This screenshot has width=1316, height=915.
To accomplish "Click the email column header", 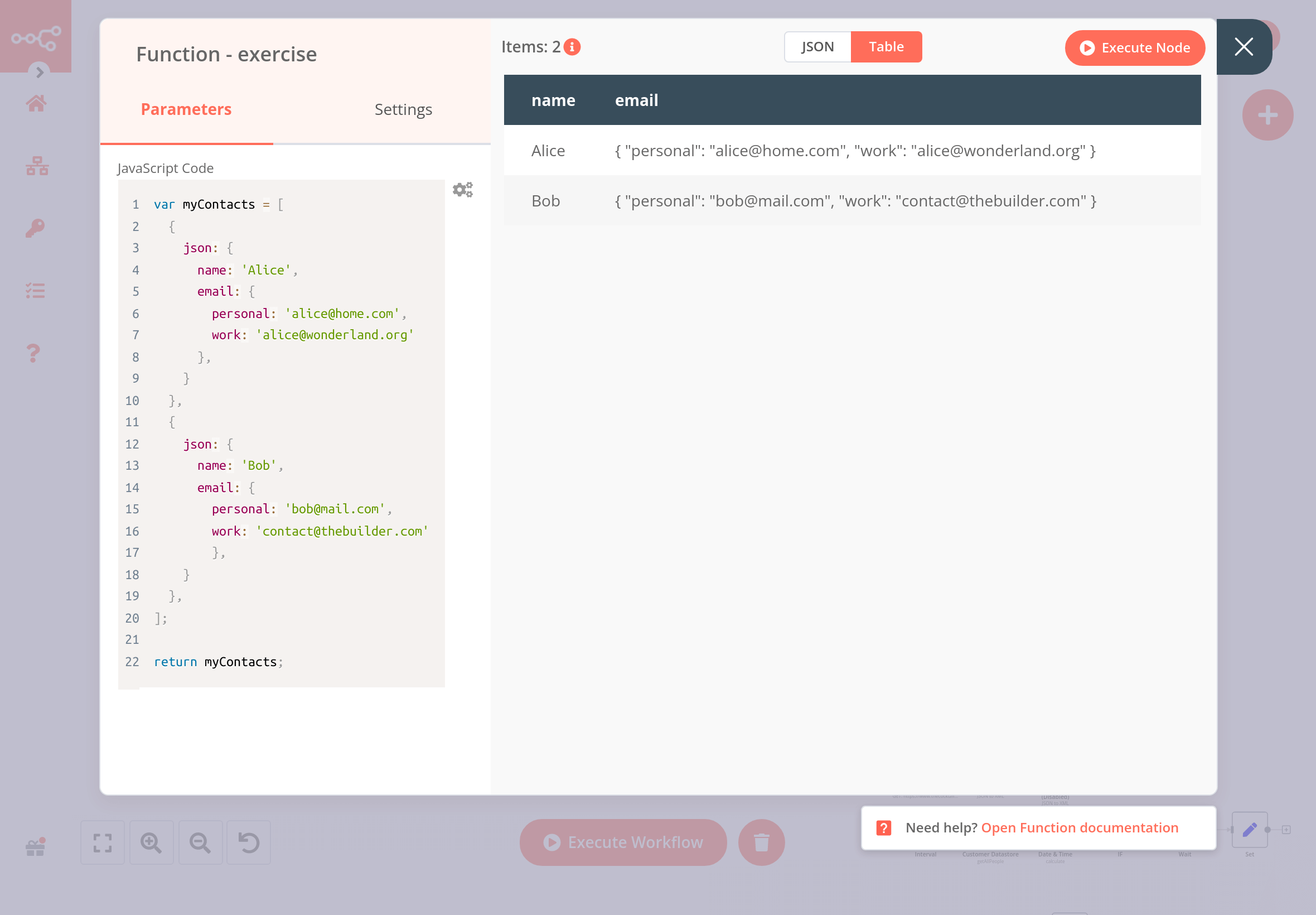I will point(636,100).
